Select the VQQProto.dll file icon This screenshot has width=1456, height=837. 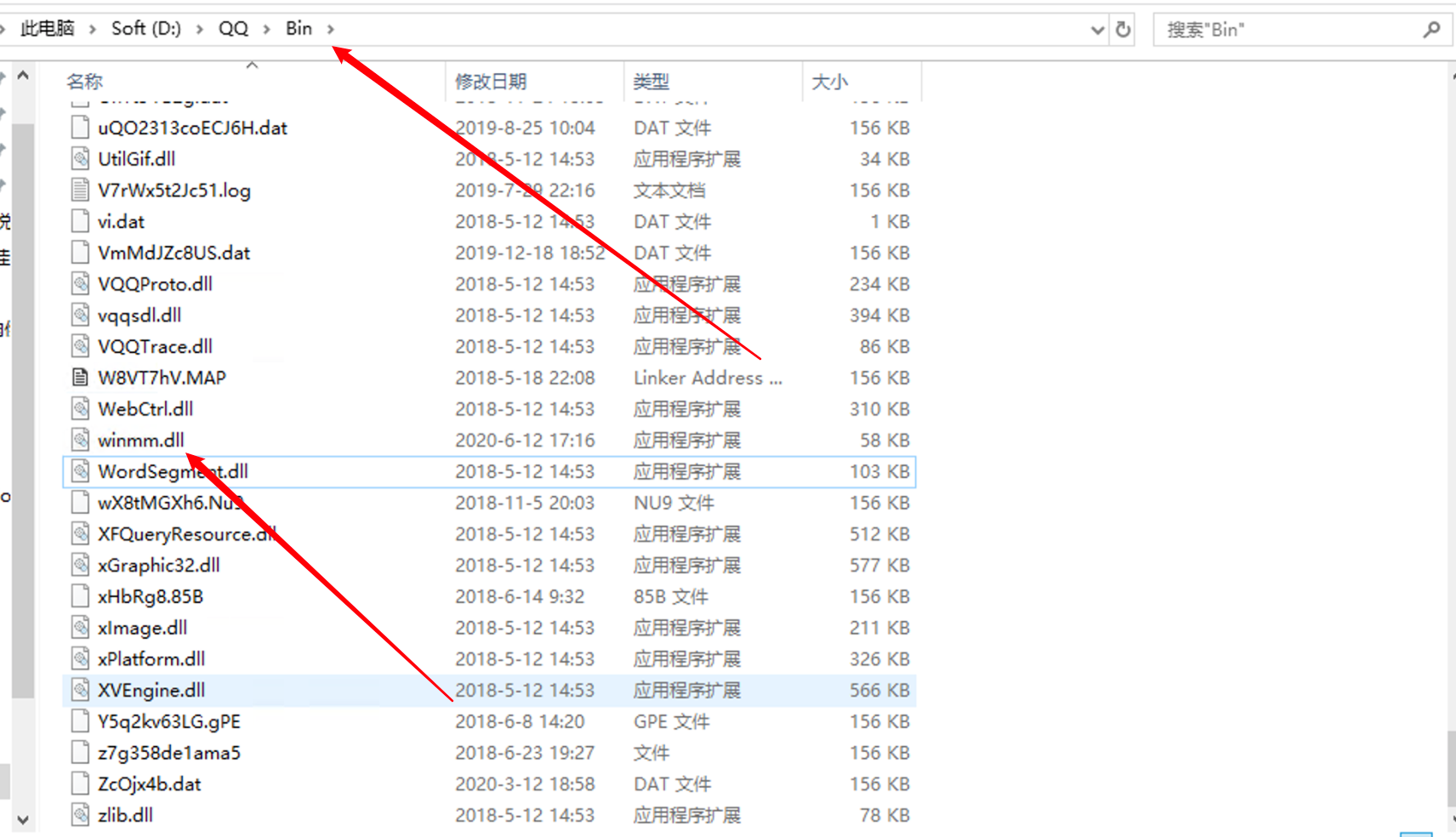pos(80,284)
